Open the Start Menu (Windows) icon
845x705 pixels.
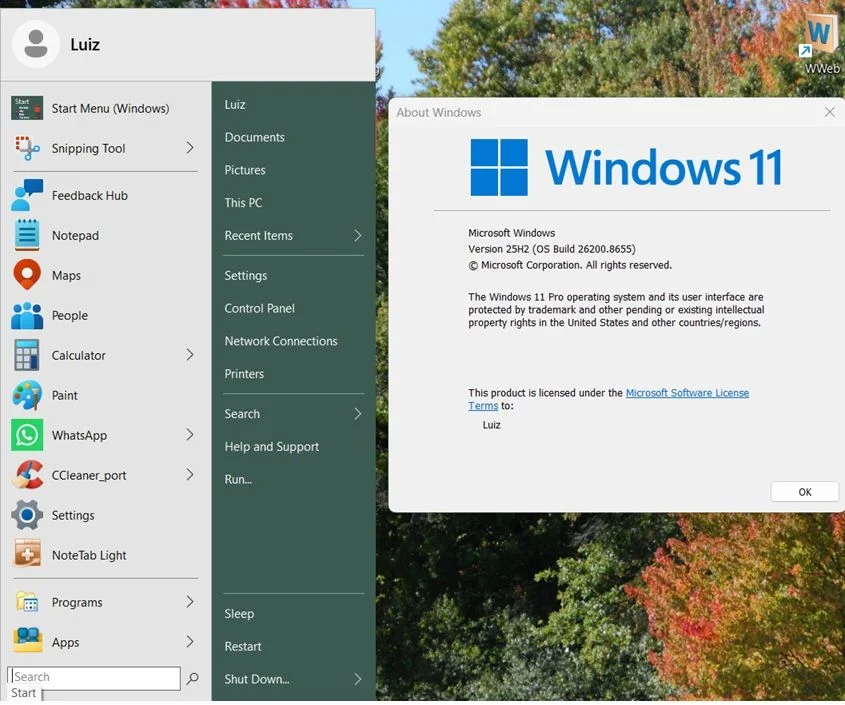(27, 108)
